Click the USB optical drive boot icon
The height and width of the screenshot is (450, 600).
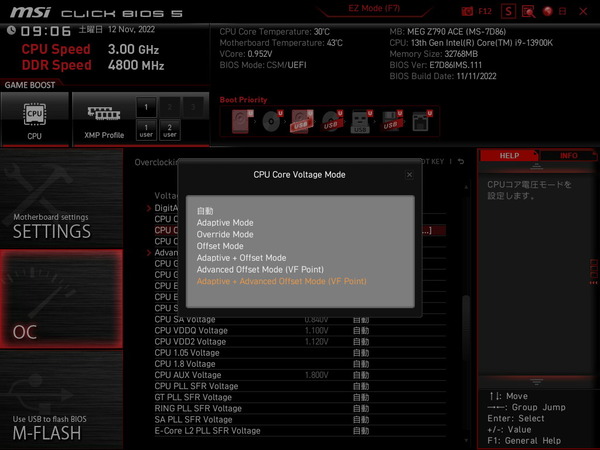click(331, 122)
